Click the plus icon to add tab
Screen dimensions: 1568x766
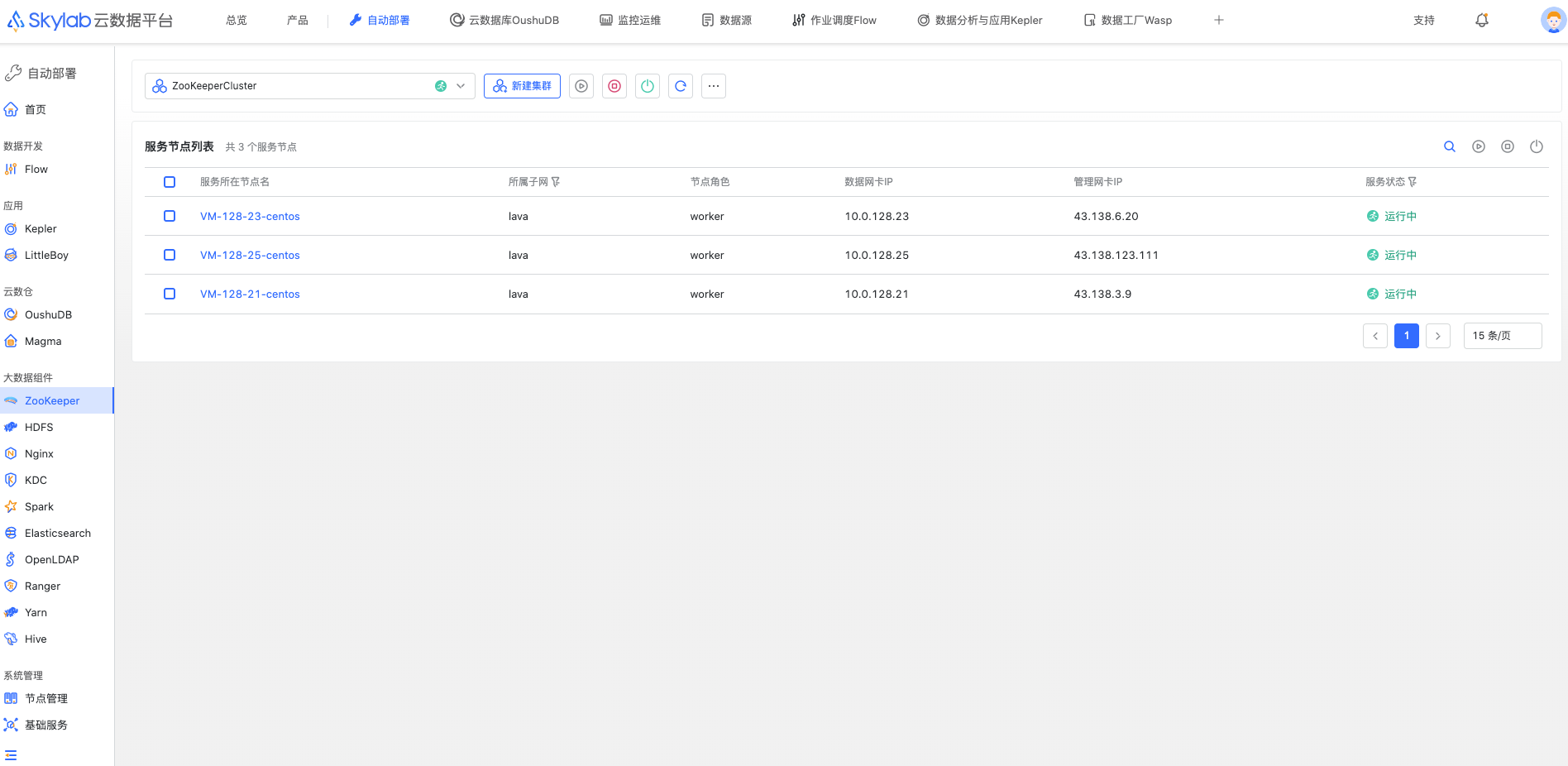click(x=1219, y=20)
